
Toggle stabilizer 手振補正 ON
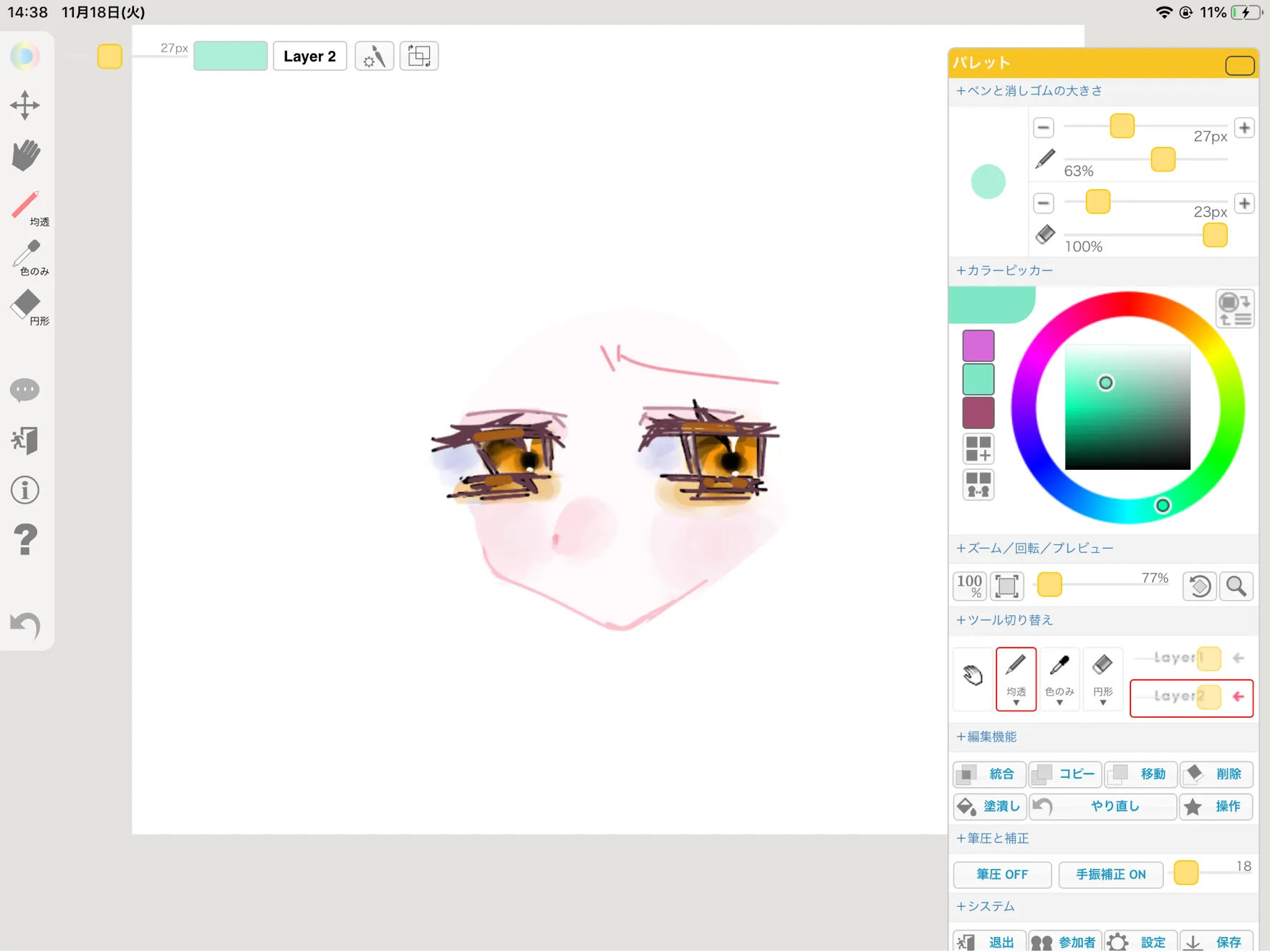tap(1111, 875)
